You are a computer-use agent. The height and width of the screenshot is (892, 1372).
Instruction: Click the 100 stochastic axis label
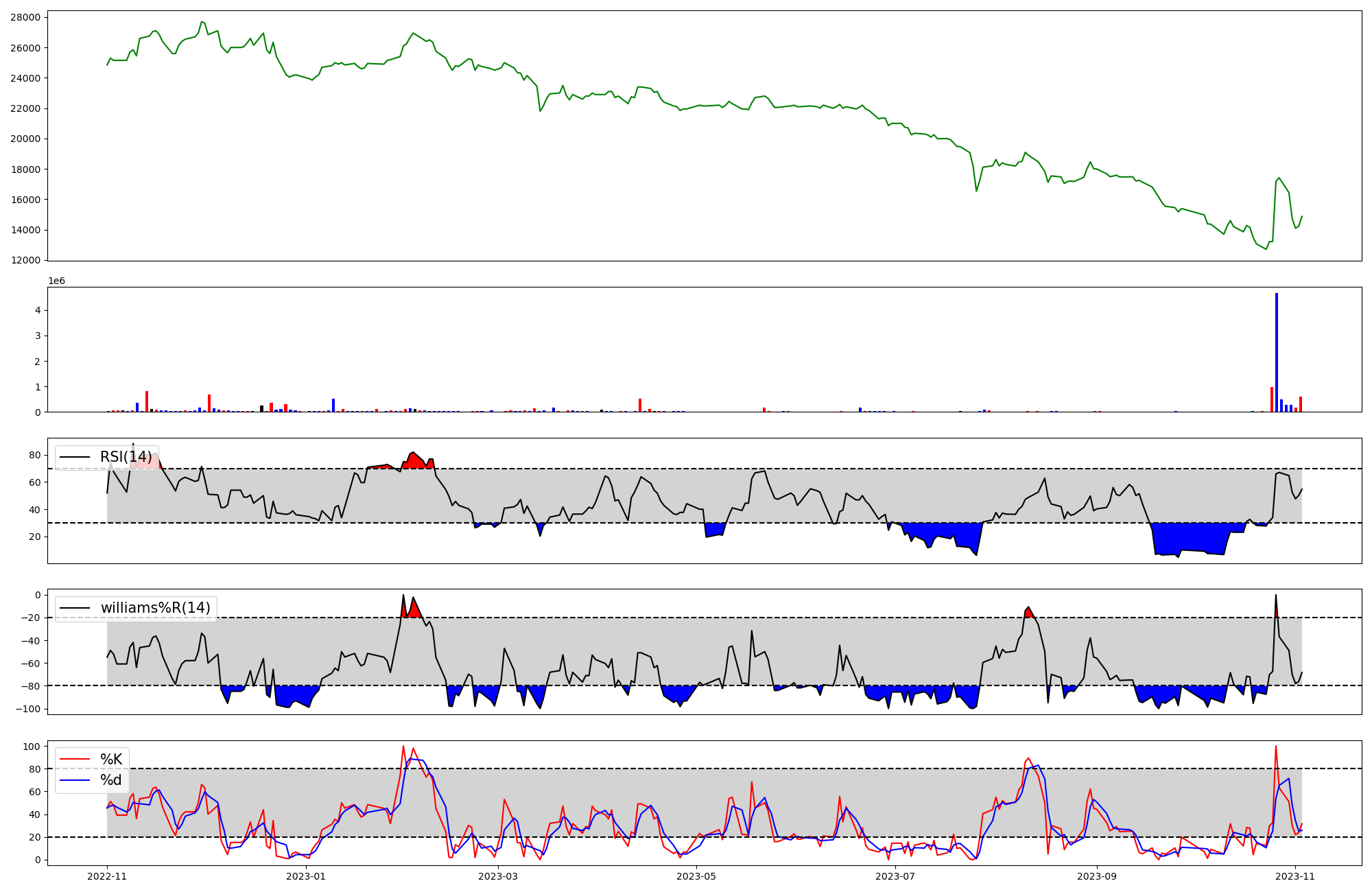(x=32, y=746)
